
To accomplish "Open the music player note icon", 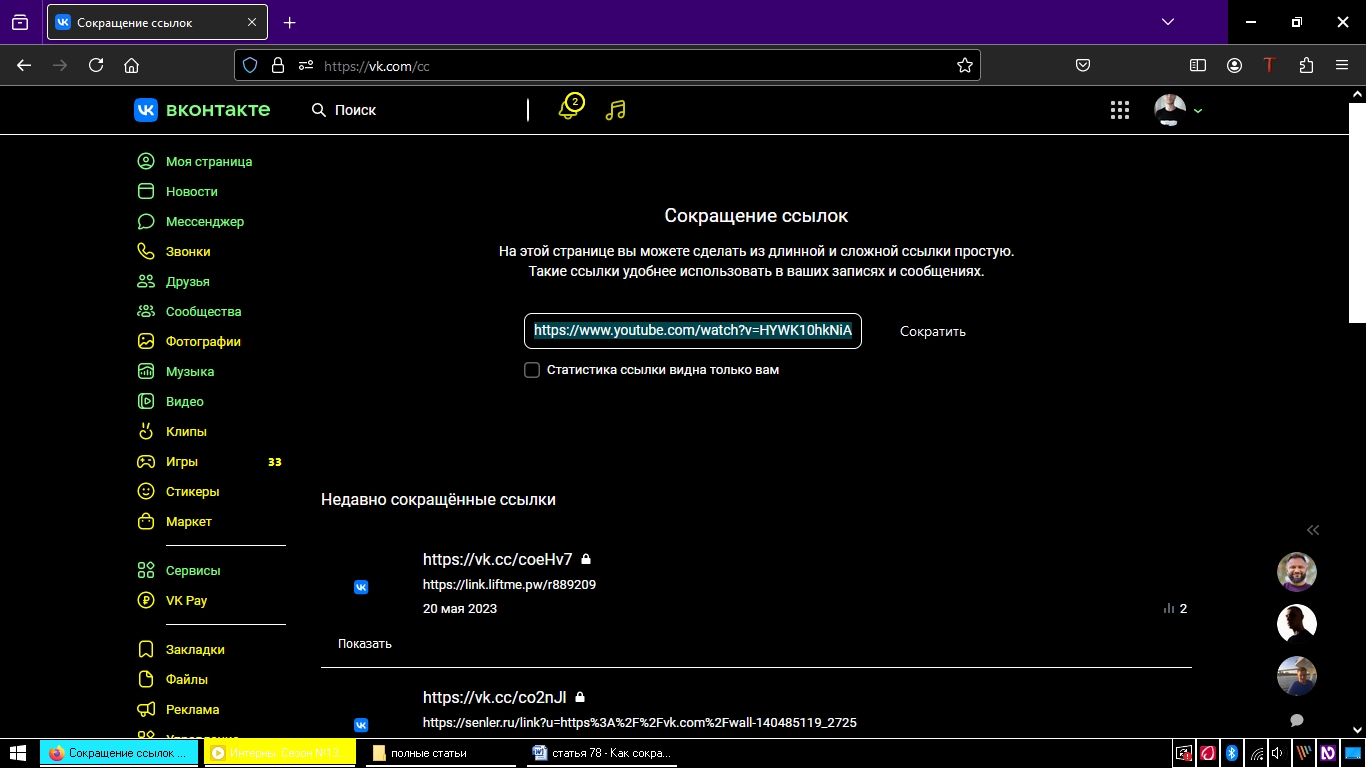I will (616, 110).
